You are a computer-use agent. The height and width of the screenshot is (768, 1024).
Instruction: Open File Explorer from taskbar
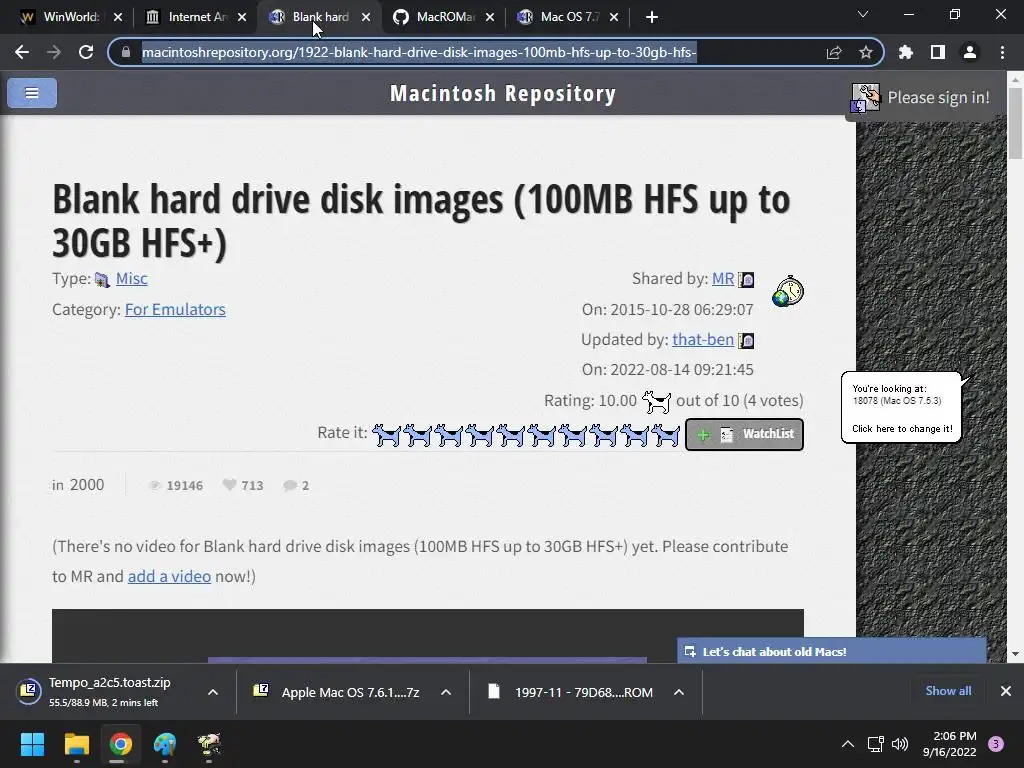(76, 744)
